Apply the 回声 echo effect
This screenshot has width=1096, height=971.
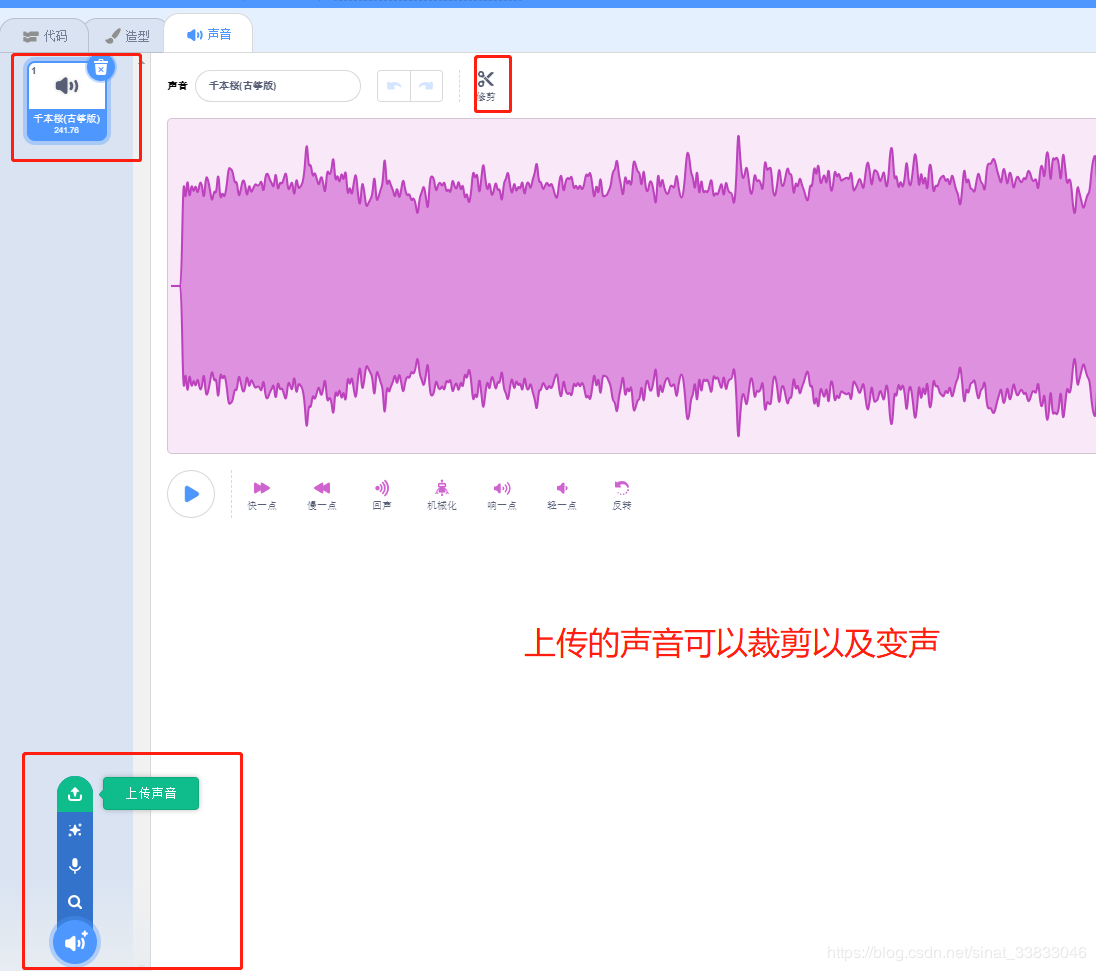coord(381,490)
